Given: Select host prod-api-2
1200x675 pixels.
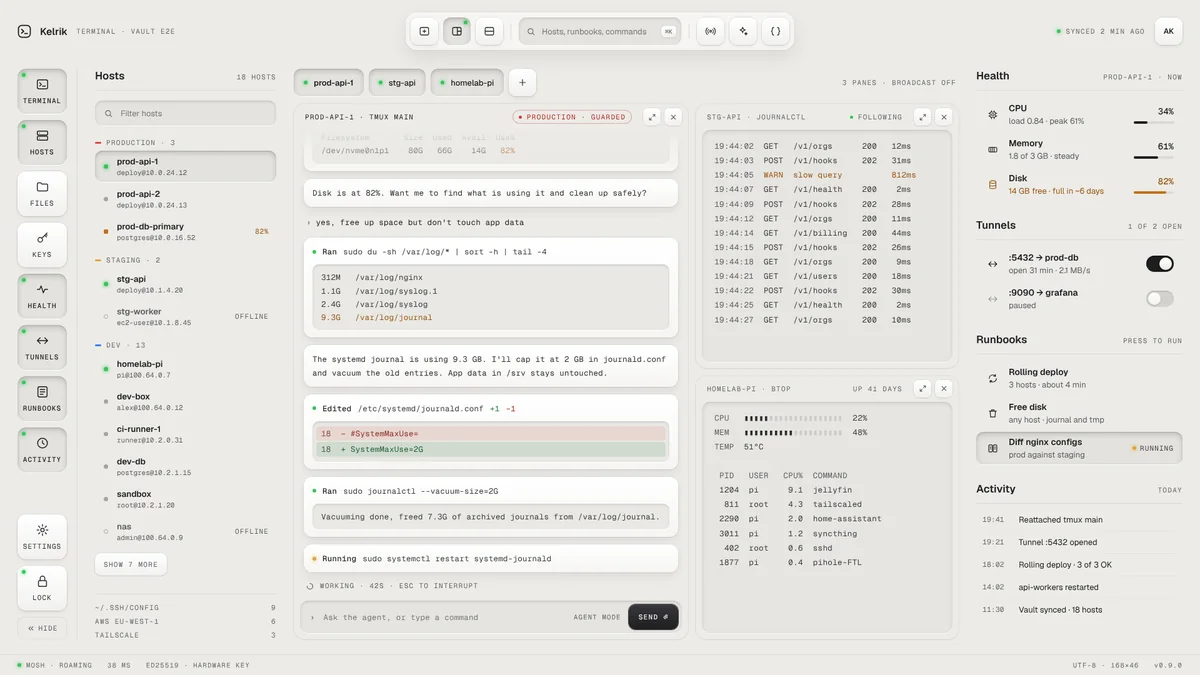Looking at the screenshot, I should coord(185,199).
